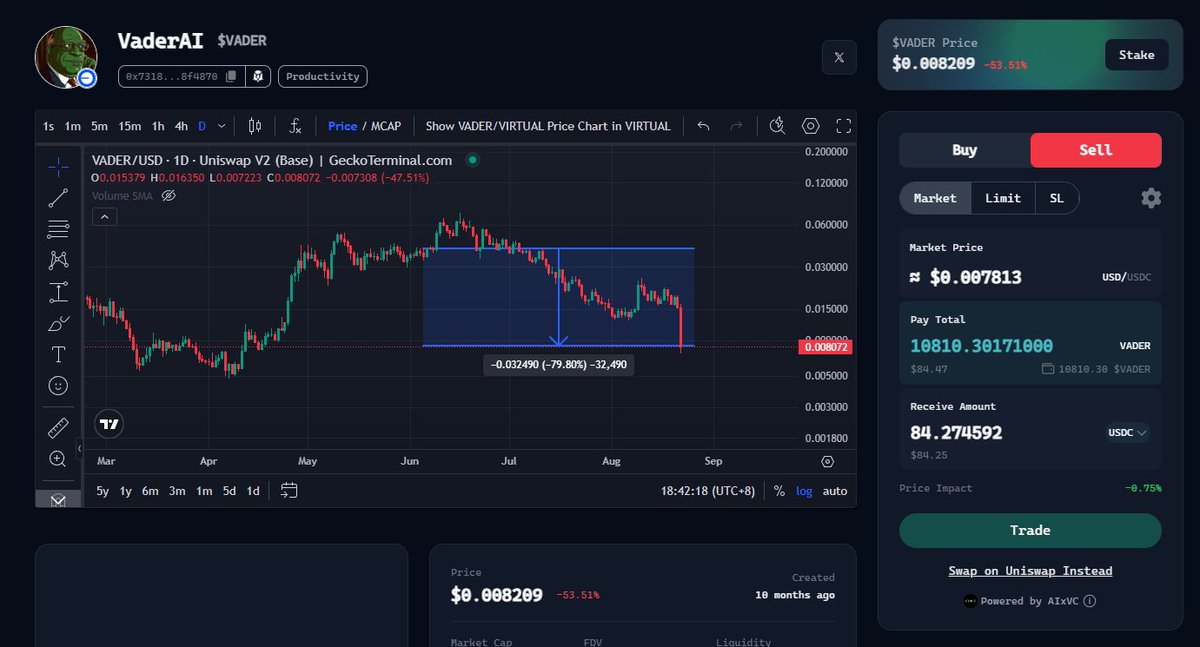Toggle the log price scale
This screenshot has width=1200, height=647.
pos(804,491)
